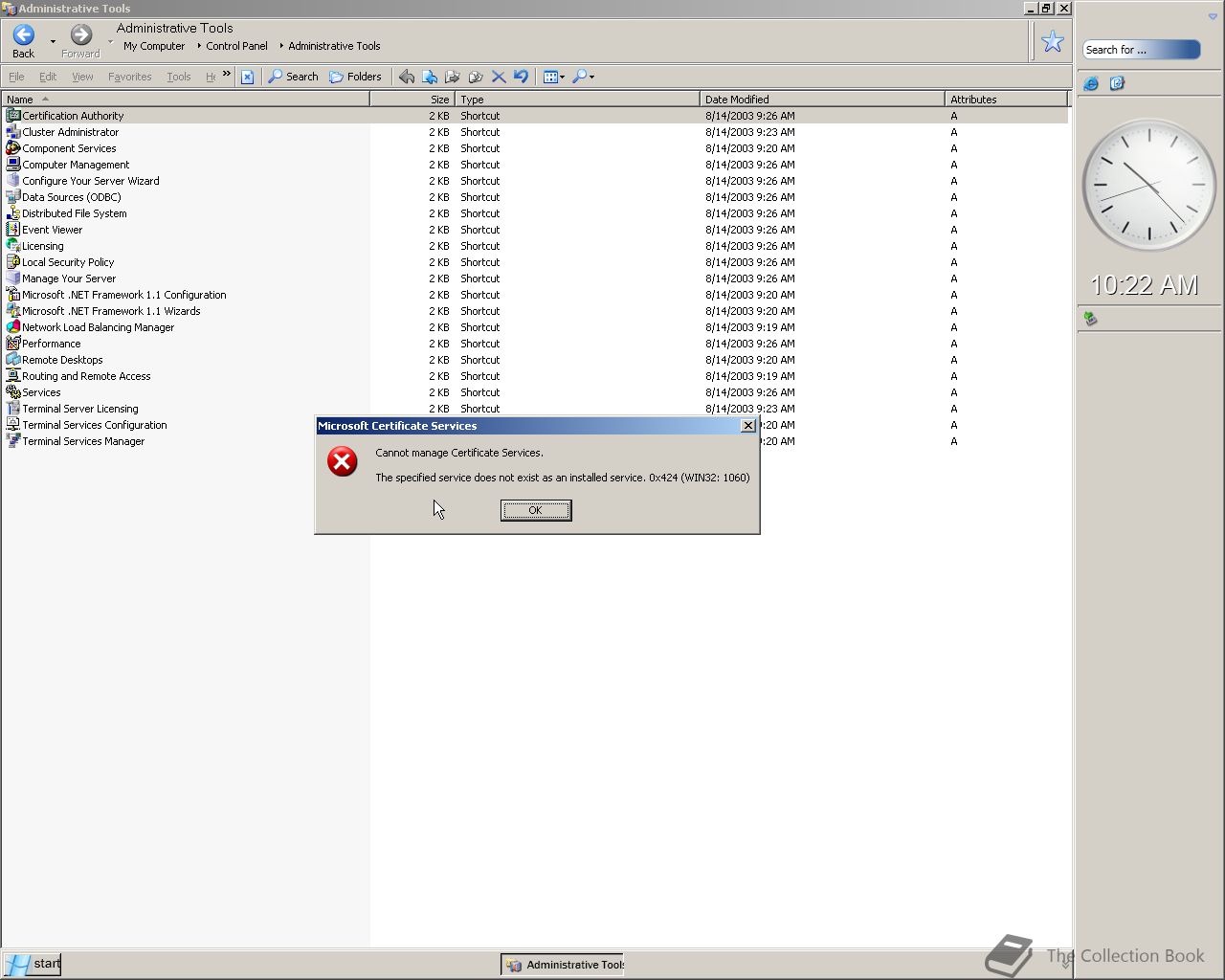Viewport: 1225px width, 980px height.
Task: Select the Licensing shortcut icon
Action: (13, 246)
